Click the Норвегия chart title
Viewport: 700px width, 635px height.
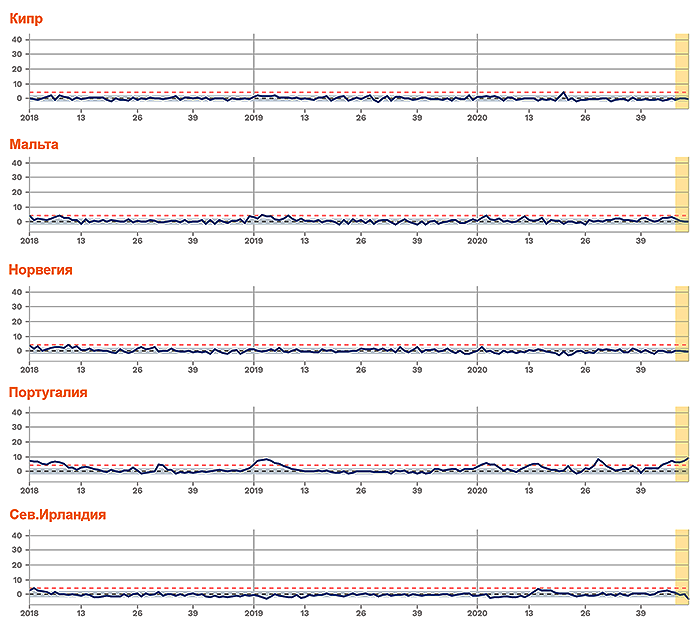[41, 270]
